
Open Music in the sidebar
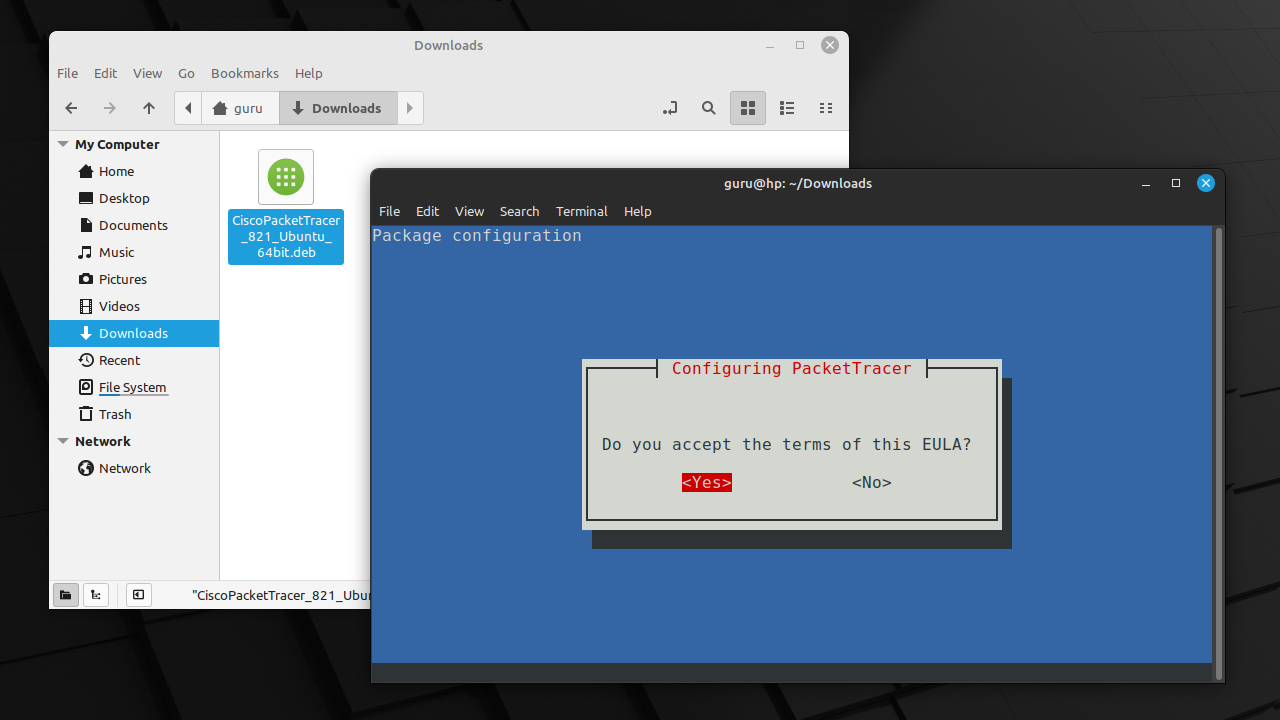click(x=134, y=252)
